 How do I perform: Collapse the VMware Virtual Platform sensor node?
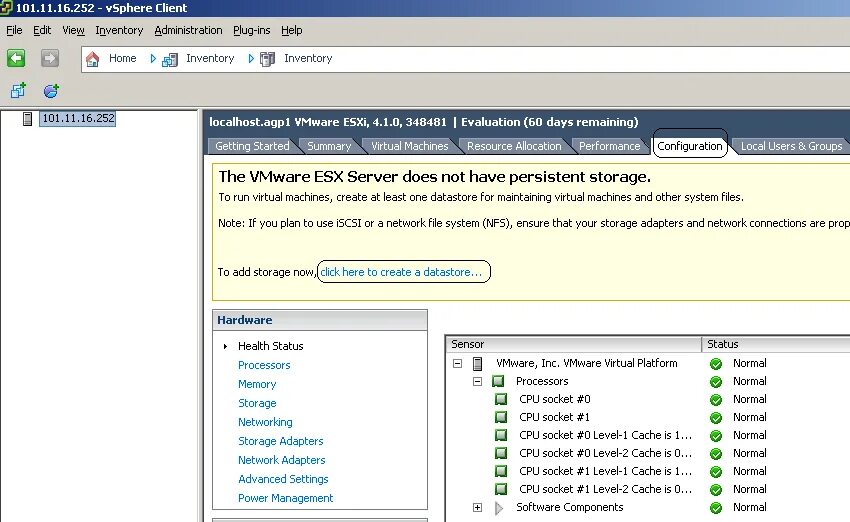pyautogui.click(x=458, y=363)
